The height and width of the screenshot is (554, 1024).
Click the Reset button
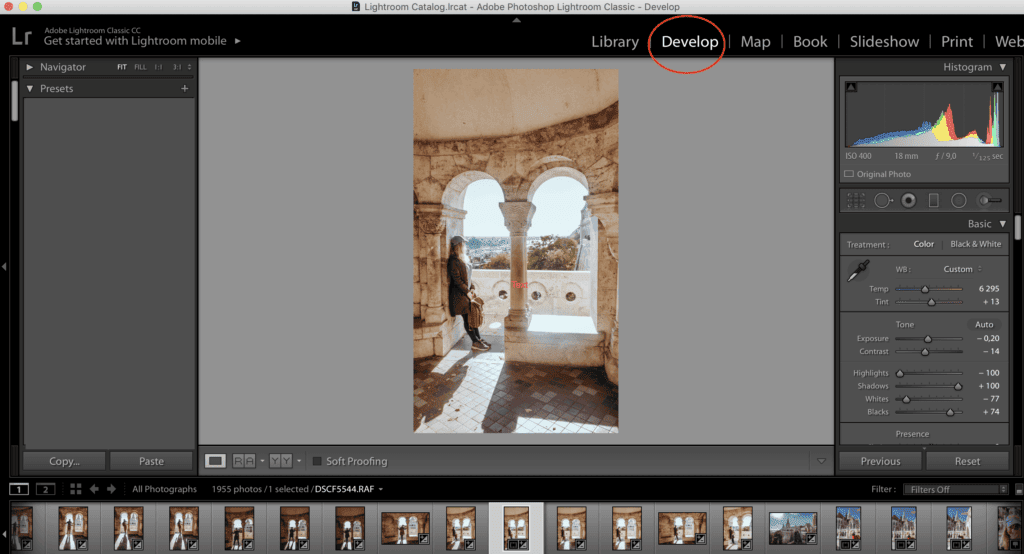(966, 461)
